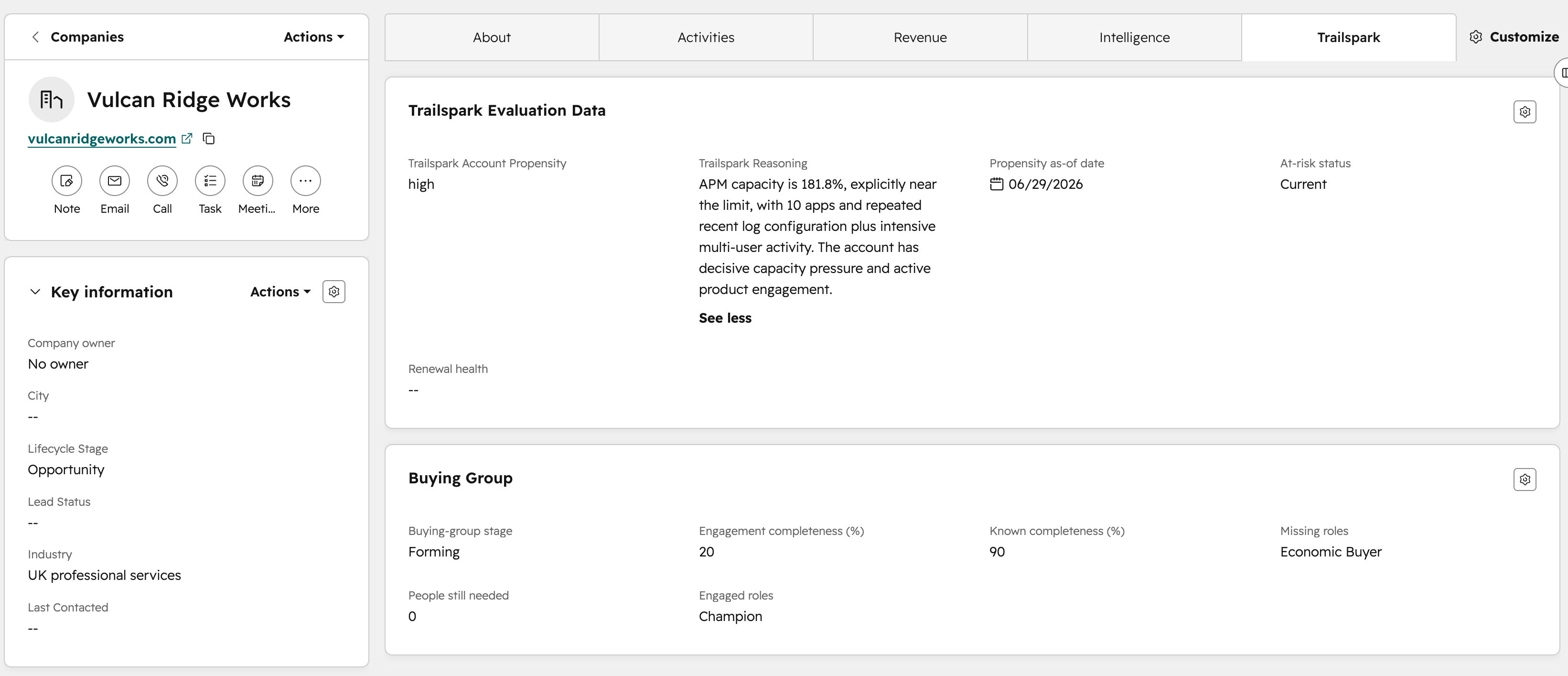The image size is (1568, 676).
Task: Click the 06/29/2026 date value
Action: pyautogui.click(x=1045, y=184)
